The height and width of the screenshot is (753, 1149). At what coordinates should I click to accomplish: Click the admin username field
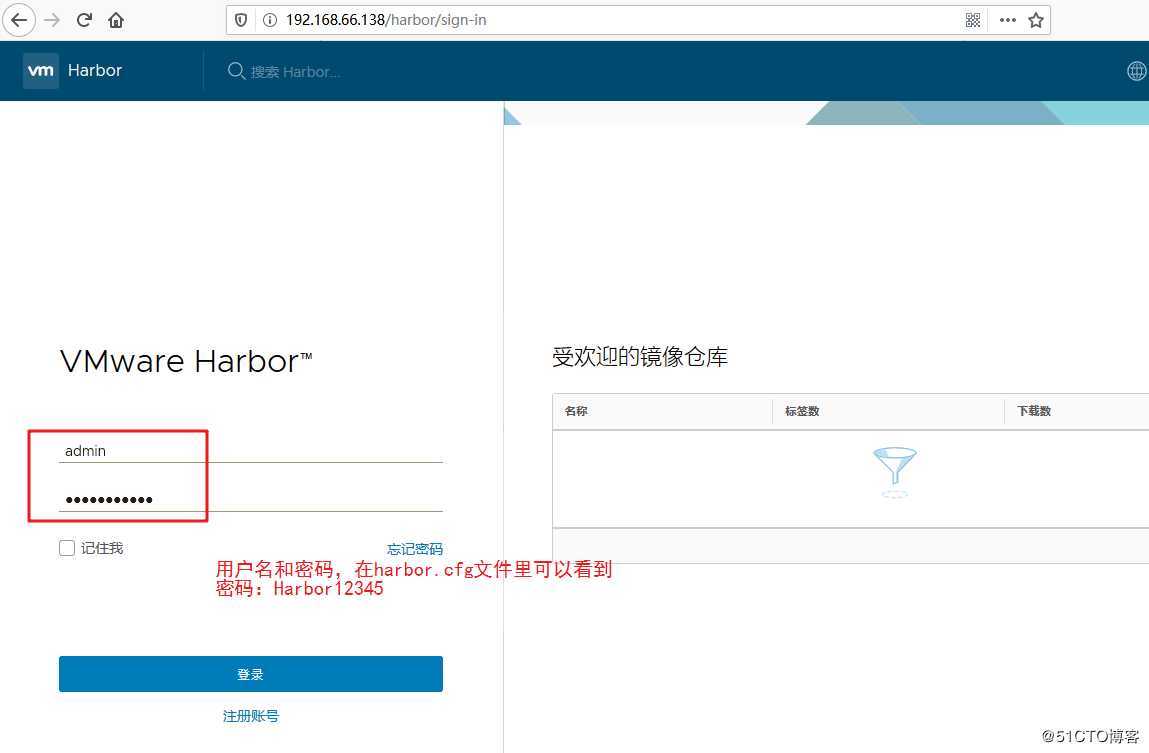point(251,450)
